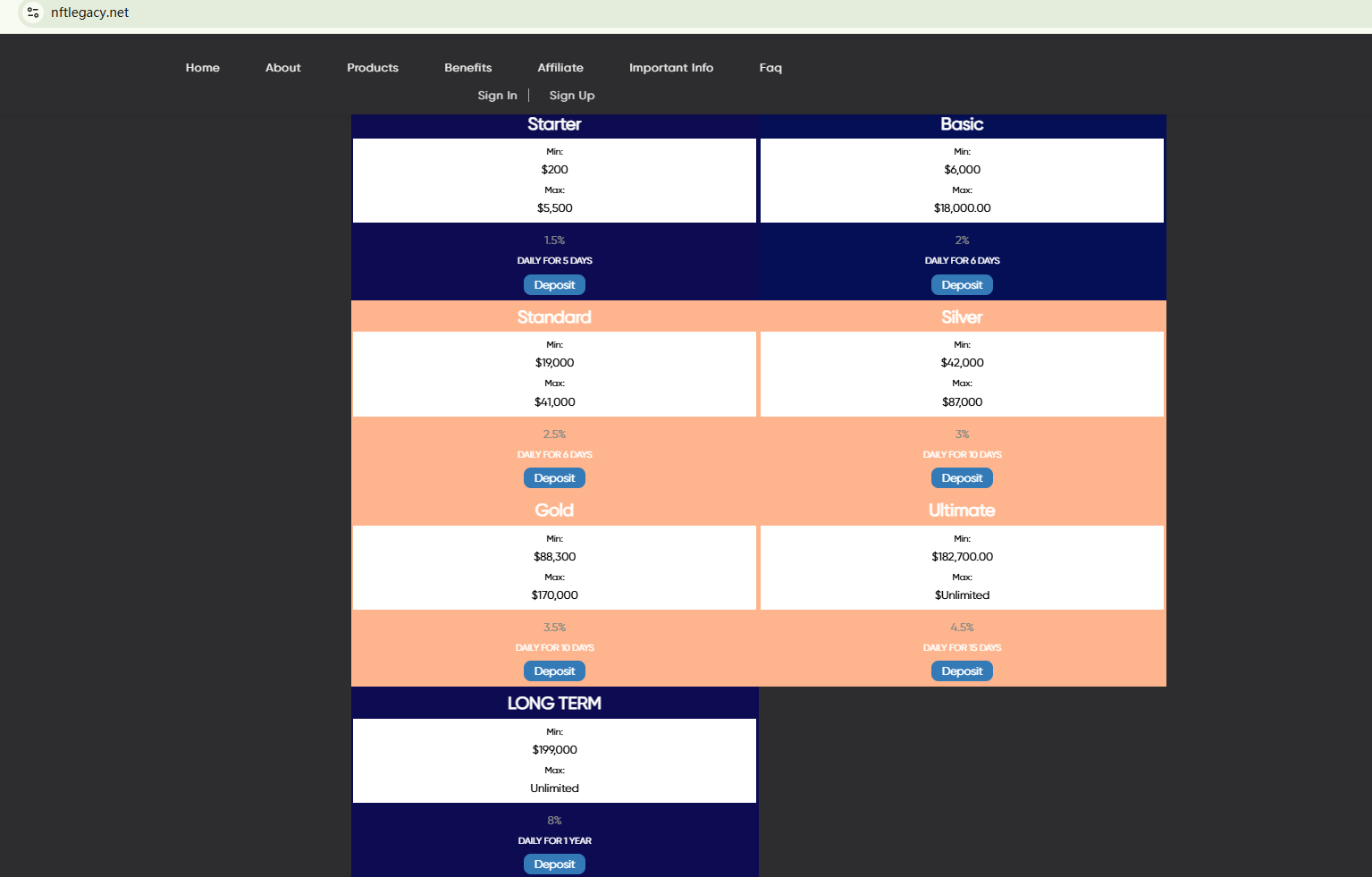Open the Products menu item

coord(373,68)
